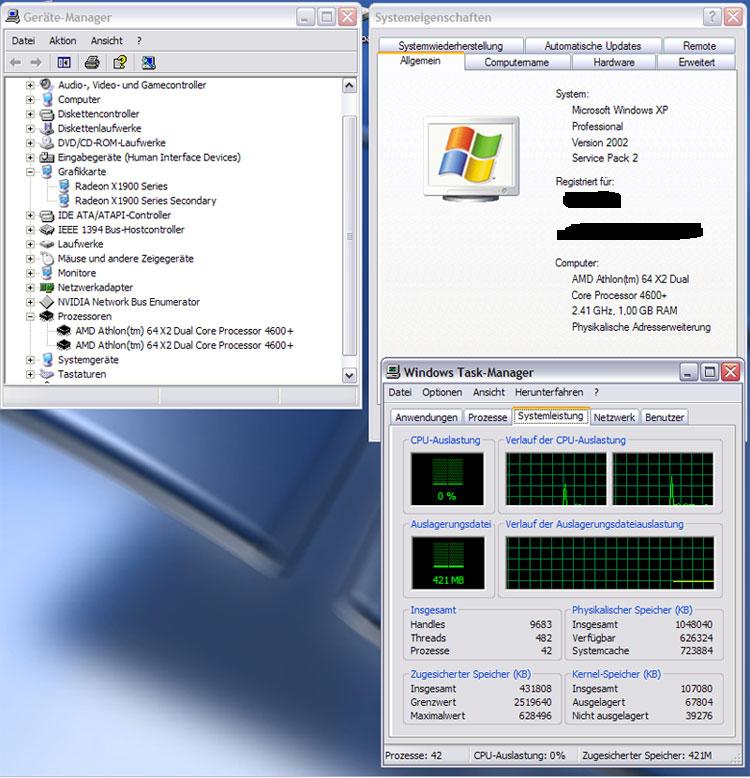
Task: Open the Erweitert tab
Action: click(696, 63)
